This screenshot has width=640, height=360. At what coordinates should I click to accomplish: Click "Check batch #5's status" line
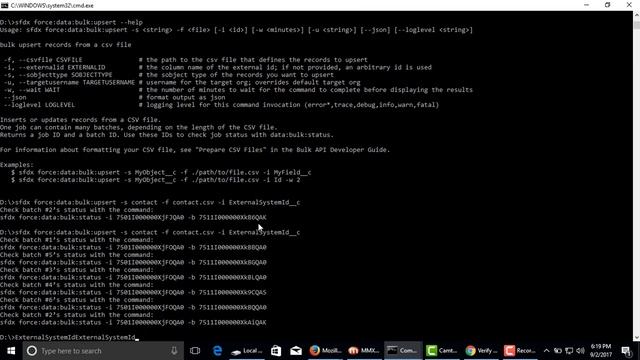[77, 255]
